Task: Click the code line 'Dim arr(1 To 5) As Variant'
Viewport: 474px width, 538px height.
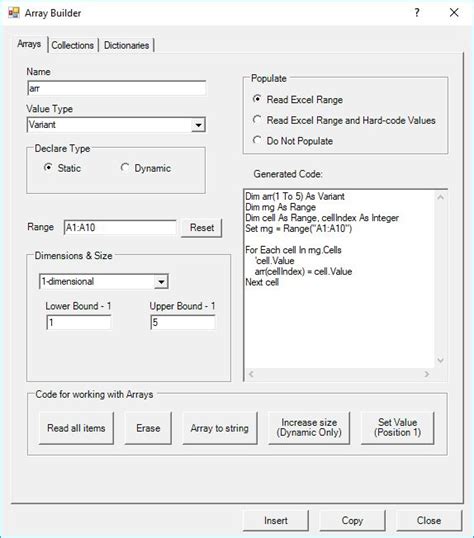Action: 295,197
